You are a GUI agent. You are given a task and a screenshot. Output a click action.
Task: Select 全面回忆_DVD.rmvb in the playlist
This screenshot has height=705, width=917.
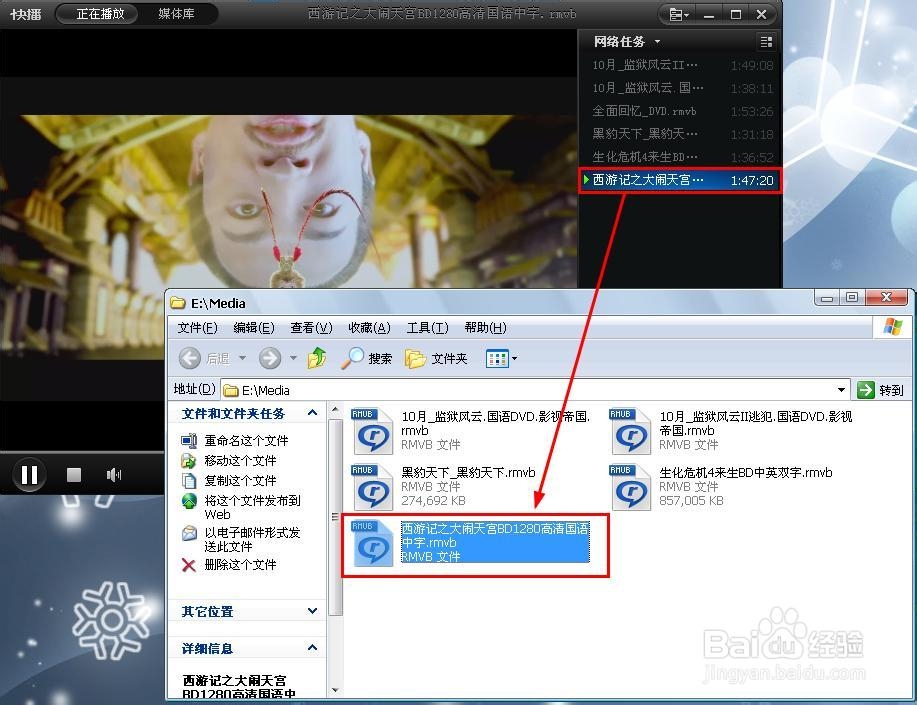682,111
